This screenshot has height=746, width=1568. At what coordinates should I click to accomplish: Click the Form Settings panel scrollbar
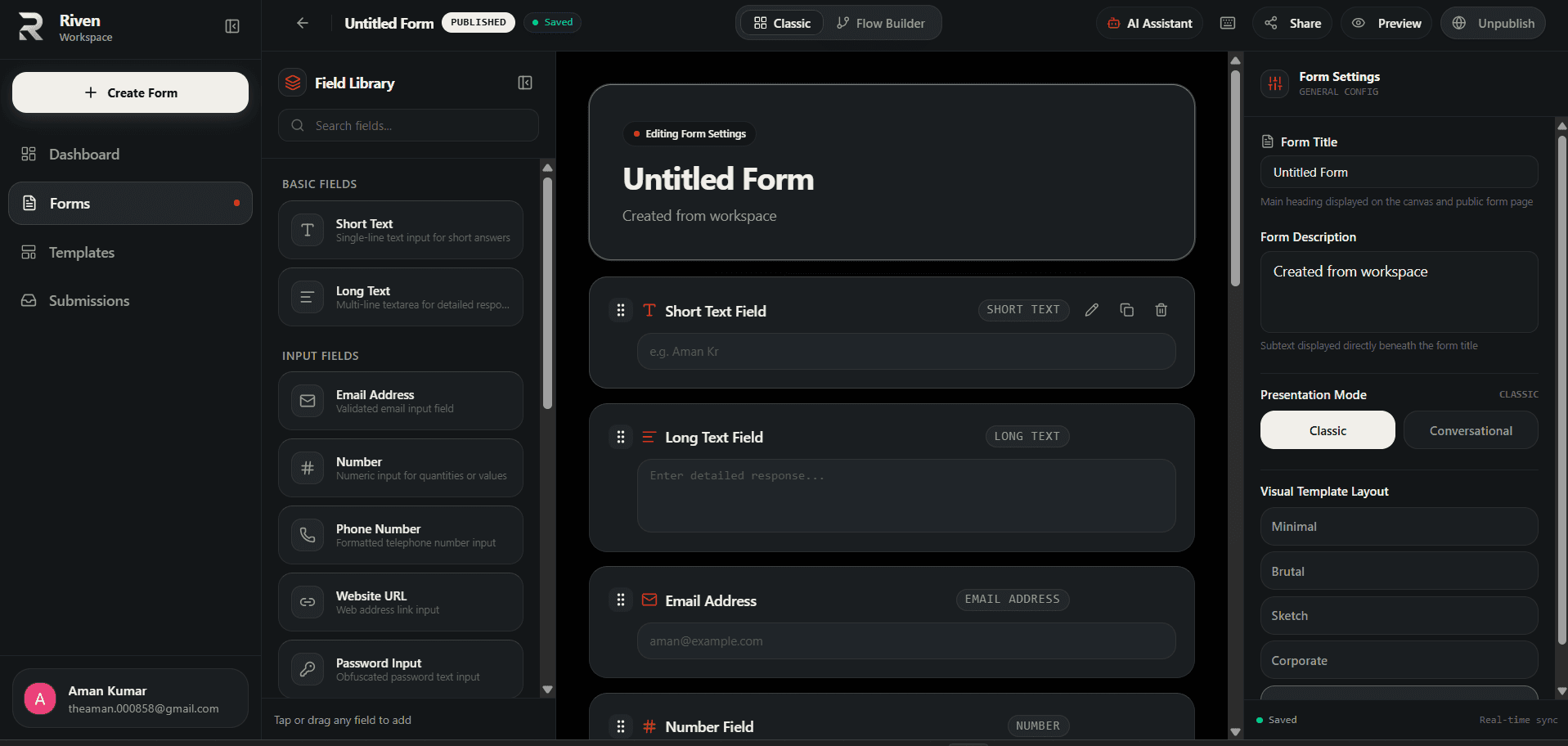coord(1561,389)
